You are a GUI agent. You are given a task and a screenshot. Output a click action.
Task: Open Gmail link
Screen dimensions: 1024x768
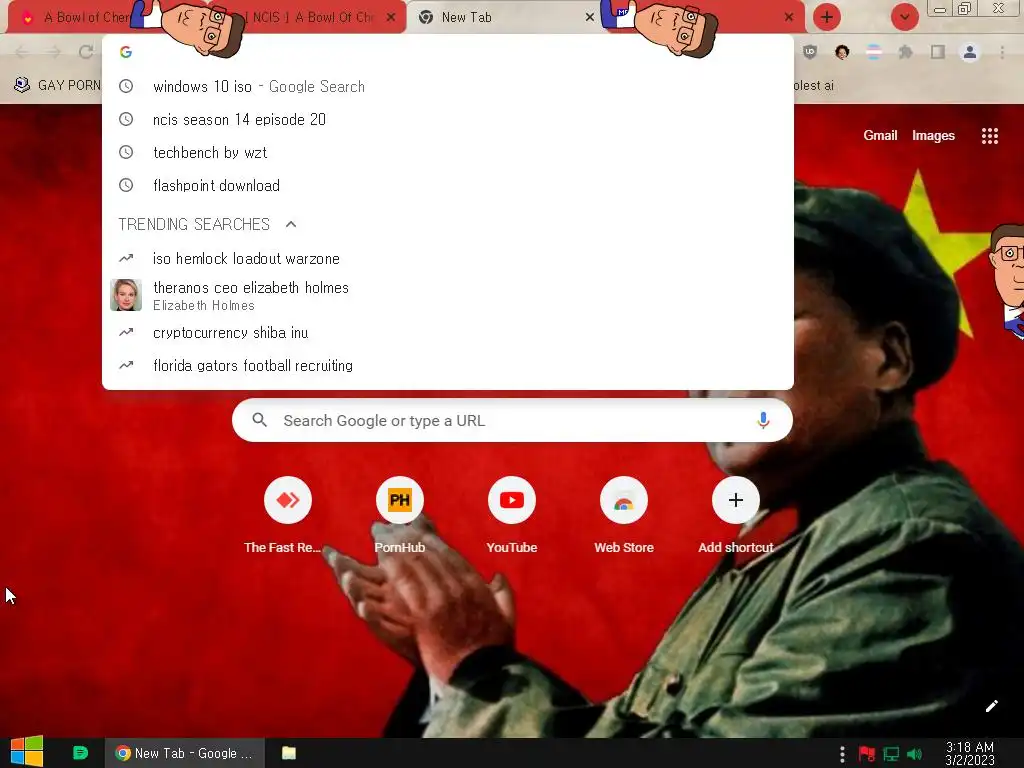coord(880,135)
